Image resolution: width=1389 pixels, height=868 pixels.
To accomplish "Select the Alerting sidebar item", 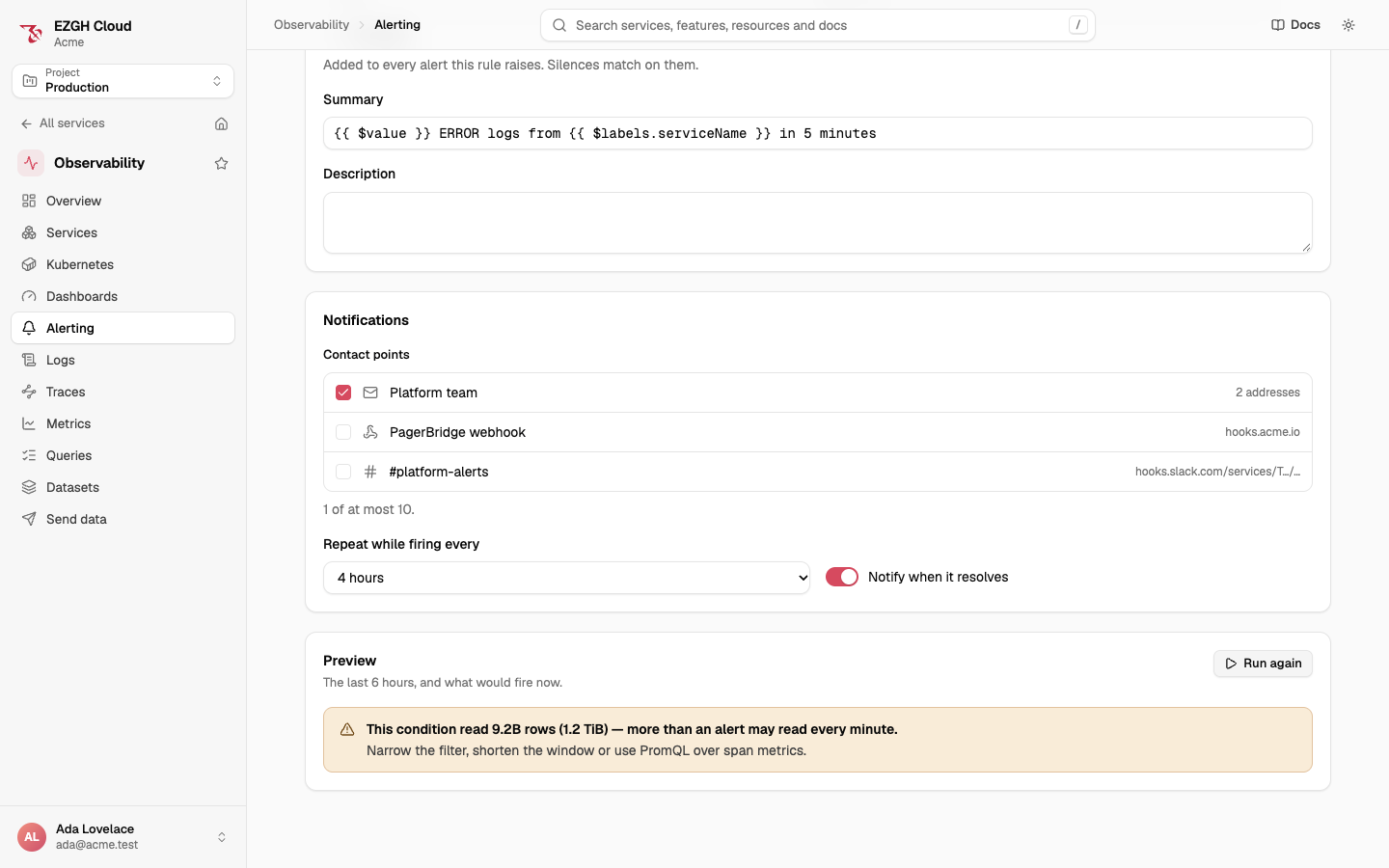I will [x=123, y=328].
